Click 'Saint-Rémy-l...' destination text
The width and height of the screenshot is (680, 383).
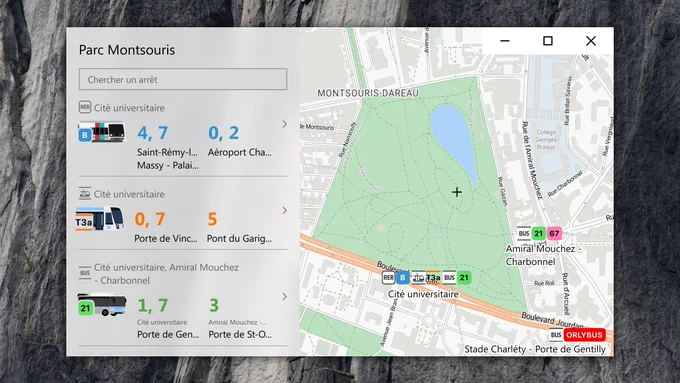(167, 152)
